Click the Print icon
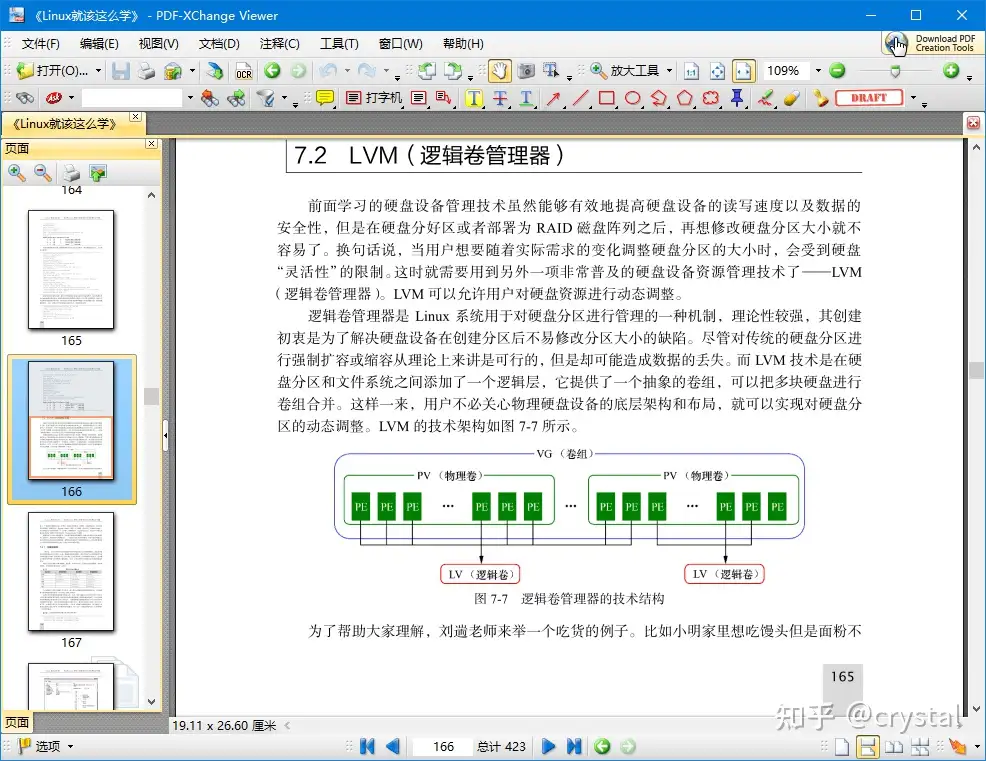The width and height of the screenshot is (986, 761). pyautogui.click(x=146, y=71)
